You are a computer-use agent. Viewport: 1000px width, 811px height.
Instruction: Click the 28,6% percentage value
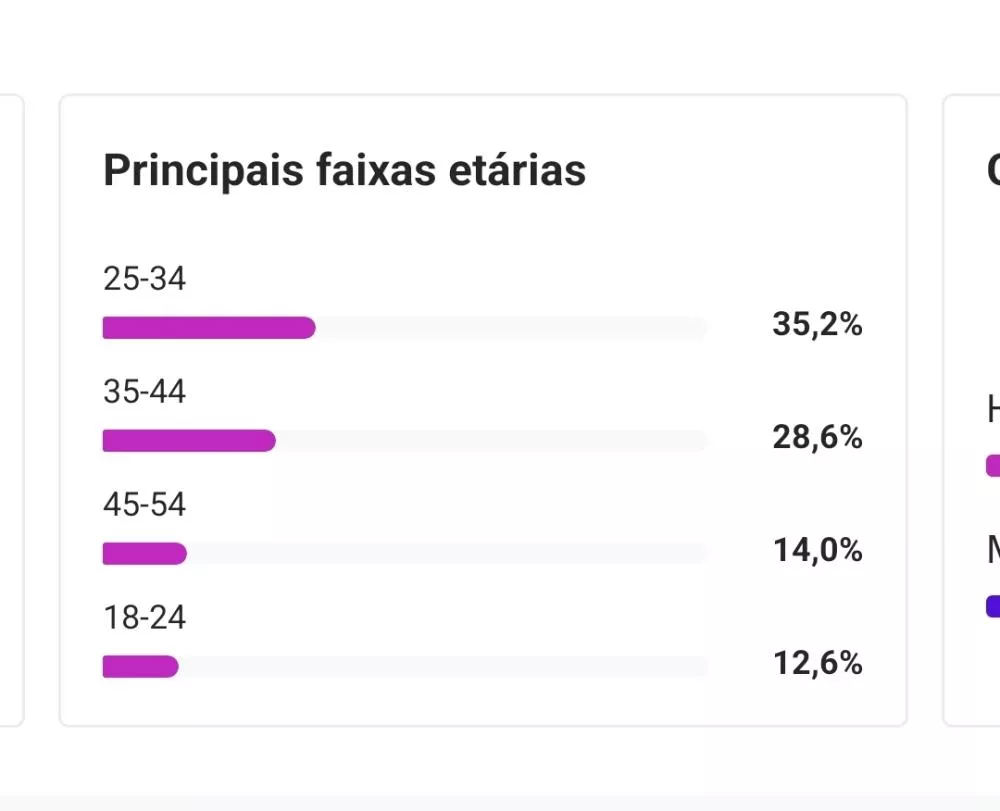click(817, 438)
